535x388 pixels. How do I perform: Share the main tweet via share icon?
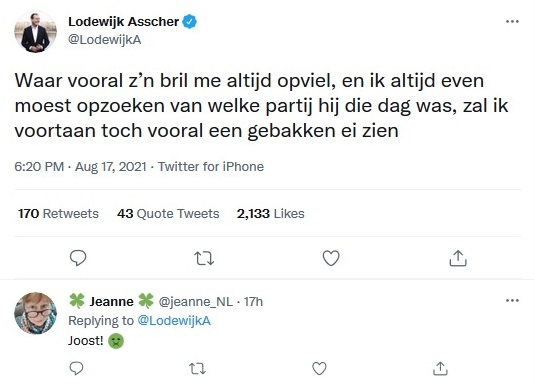pos(458,258)
